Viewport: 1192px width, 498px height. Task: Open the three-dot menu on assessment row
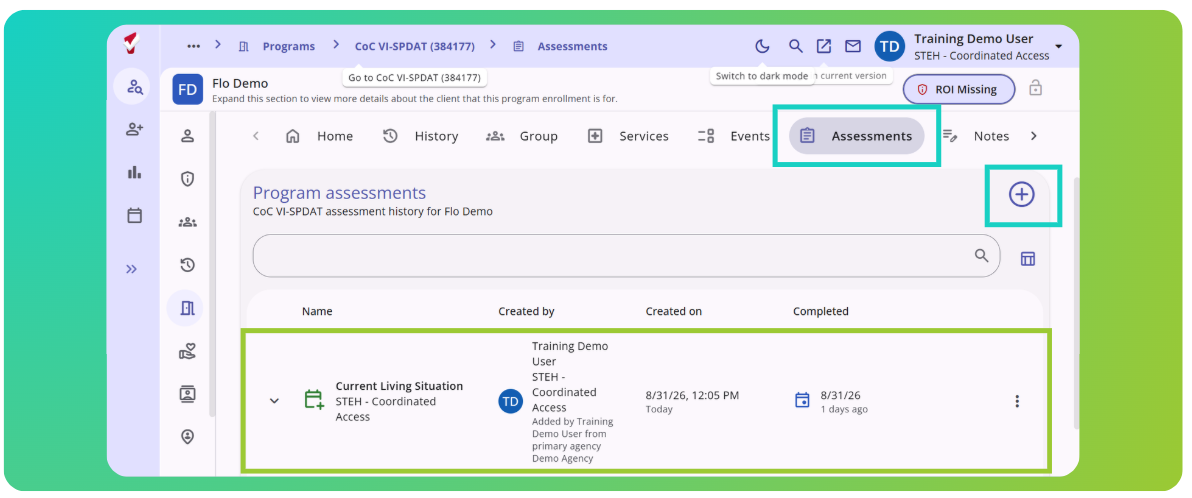[1017, 401]
